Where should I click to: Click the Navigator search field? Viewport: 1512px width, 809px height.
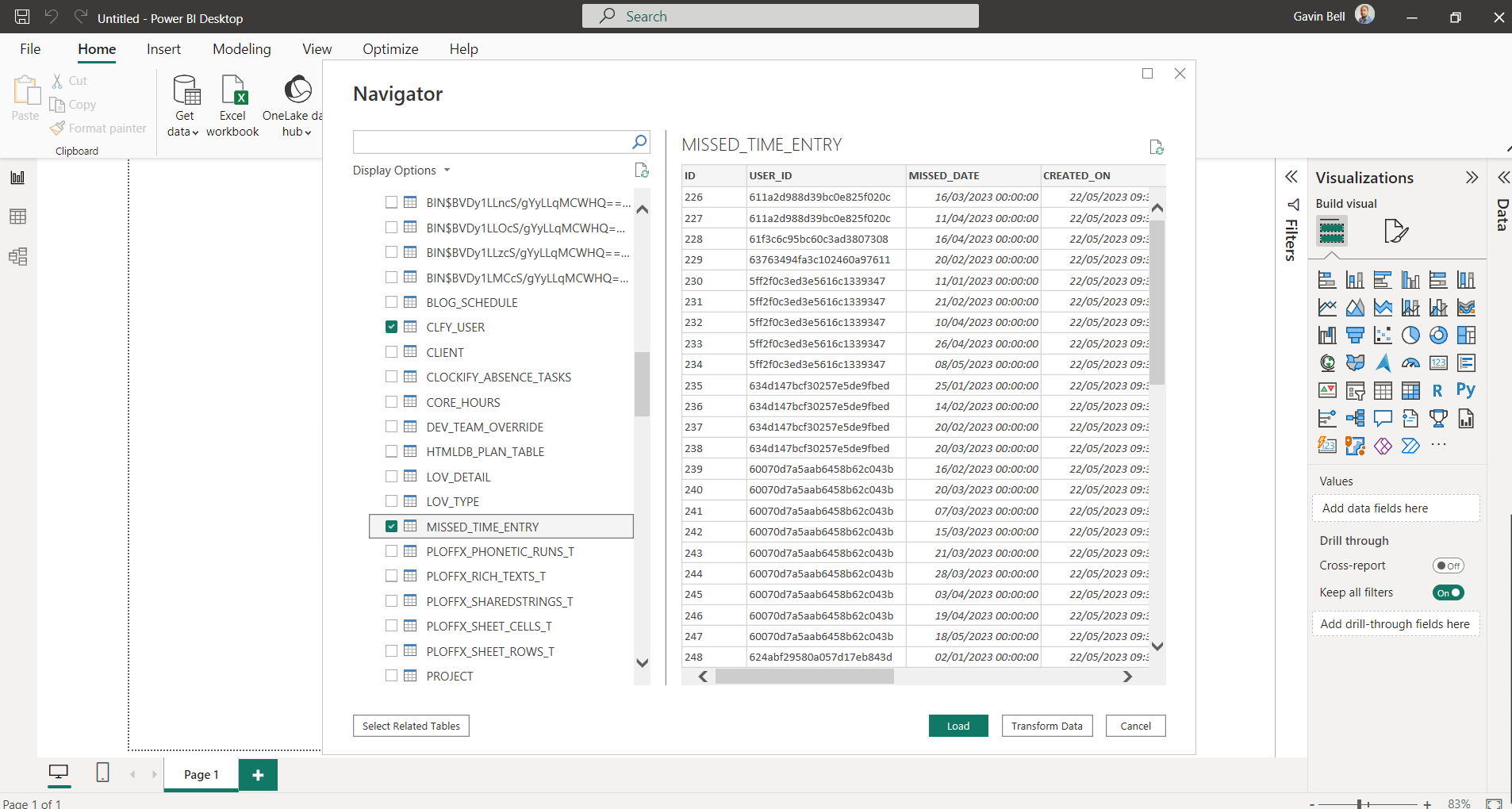[492, 142]
